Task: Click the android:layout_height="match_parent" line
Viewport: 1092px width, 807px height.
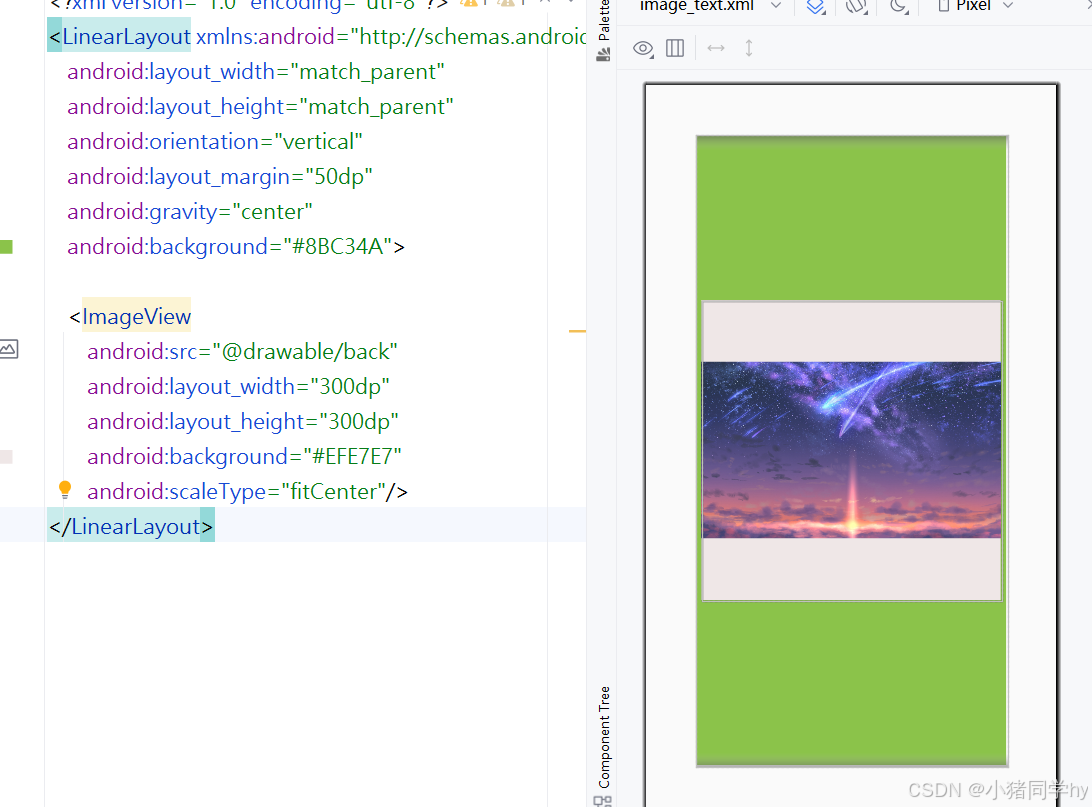Action: click(260, 107)
